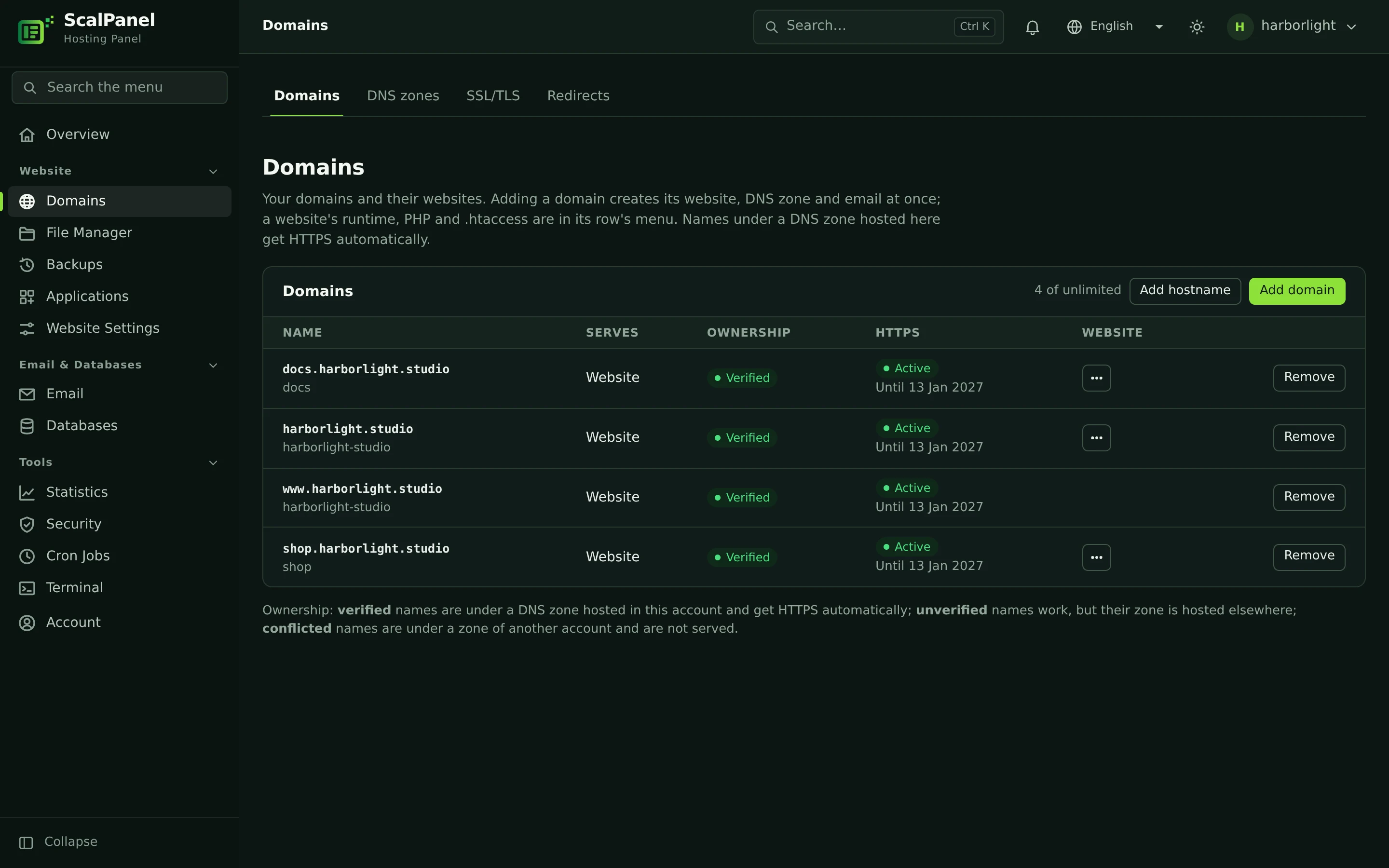
Task: Click the File Manager folder icon
Action: (x=27, y=233)
